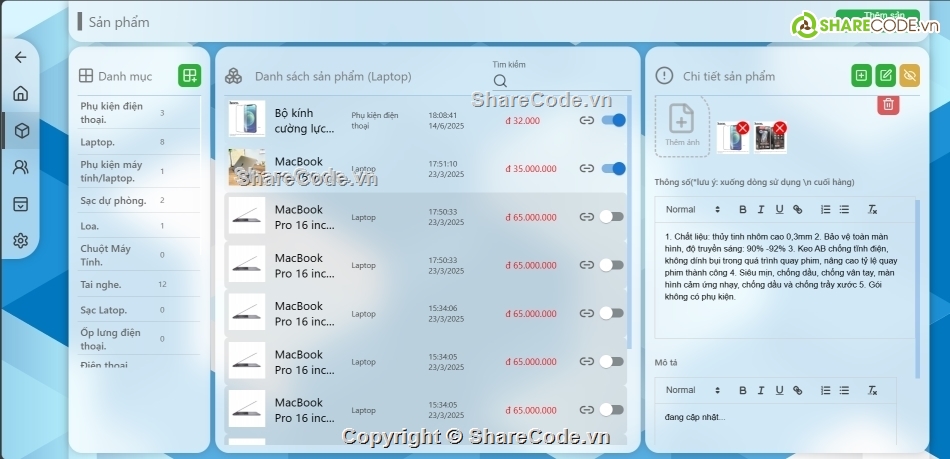Open the Home page from the sidebar

[21, 93]
